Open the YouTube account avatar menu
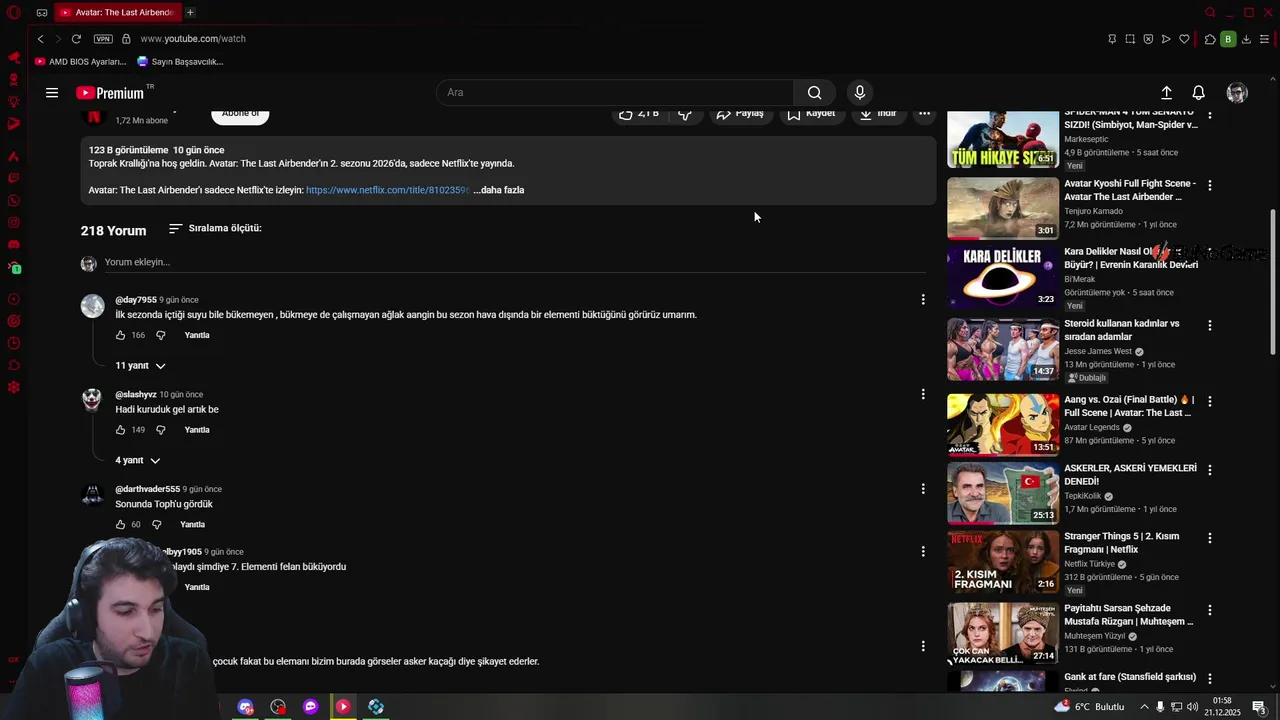The width and height of the screenshot is (1280, 720). pos(1237,93)
